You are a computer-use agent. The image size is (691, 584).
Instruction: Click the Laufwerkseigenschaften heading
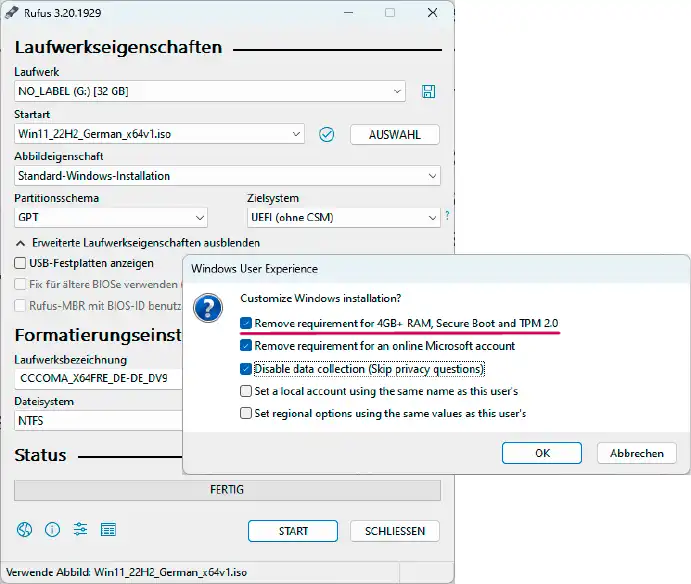coord(118,48)
